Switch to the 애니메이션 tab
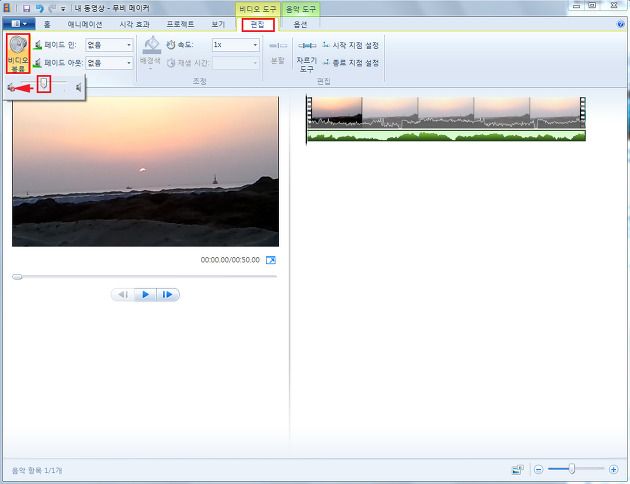 click(85, 24)
